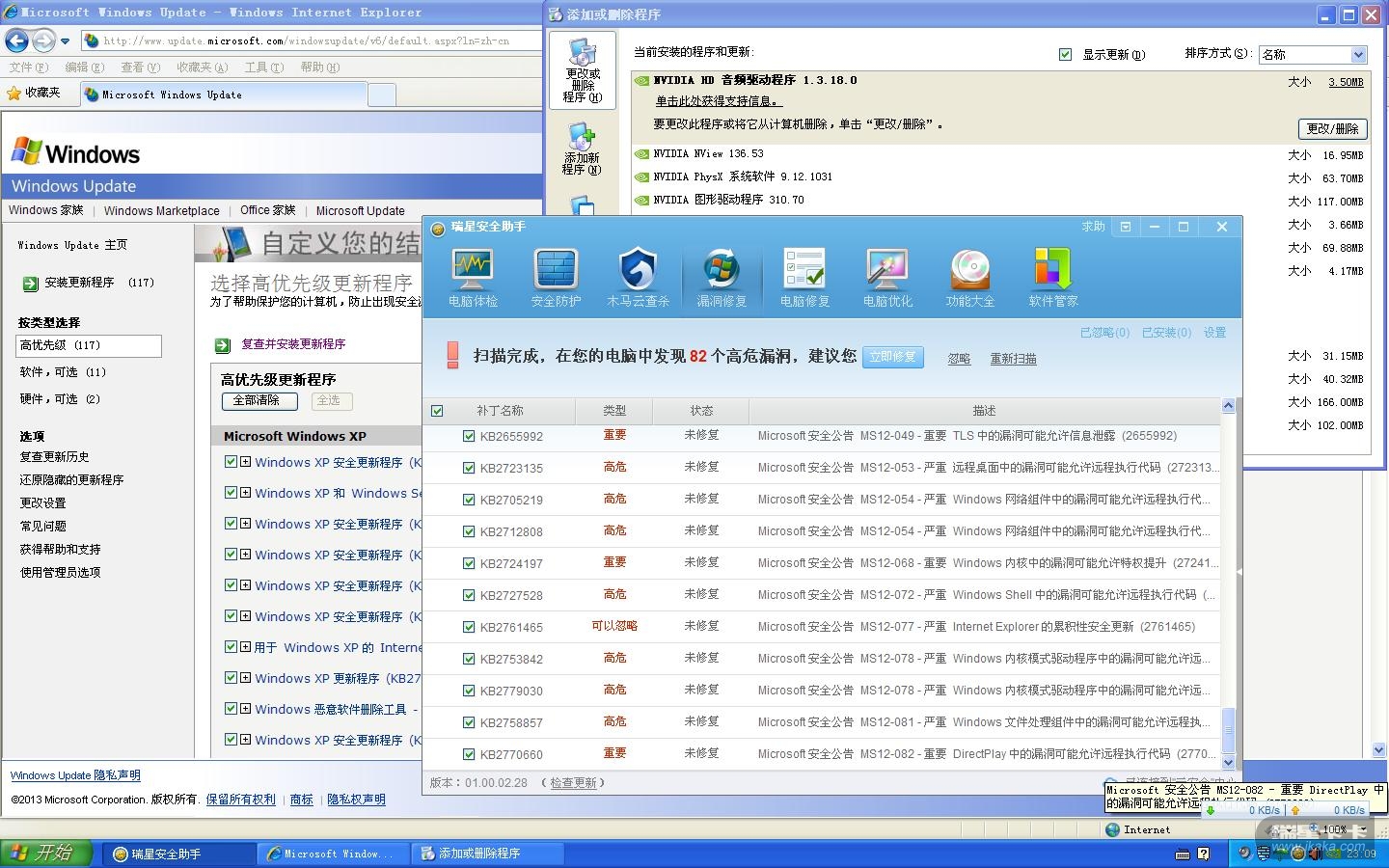
Task: Click 立即修复 to fix vulnerabilities
Action: (x=892, y=357)
